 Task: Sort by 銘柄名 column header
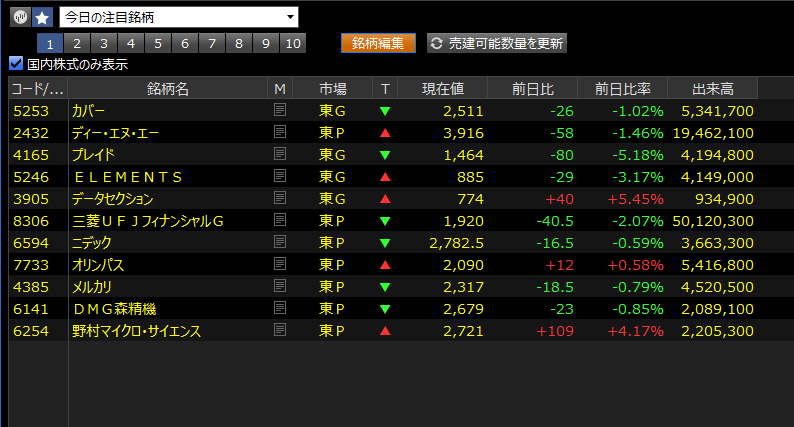[x=168, y=89]
